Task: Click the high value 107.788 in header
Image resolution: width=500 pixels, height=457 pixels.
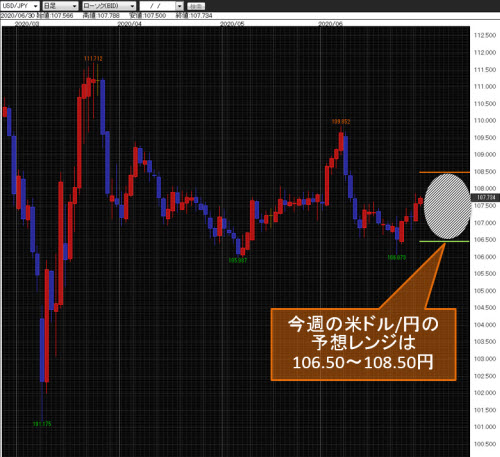Action: coord(108,16)
